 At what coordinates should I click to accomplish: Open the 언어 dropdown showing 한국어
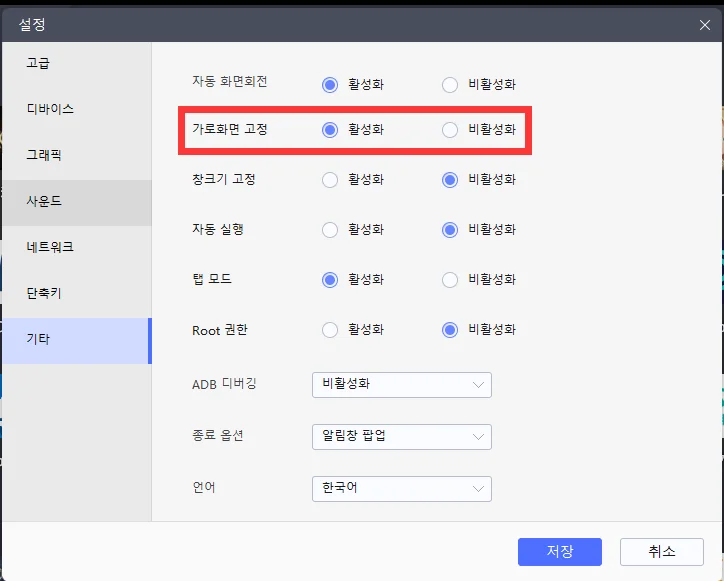tap(402, 489)
